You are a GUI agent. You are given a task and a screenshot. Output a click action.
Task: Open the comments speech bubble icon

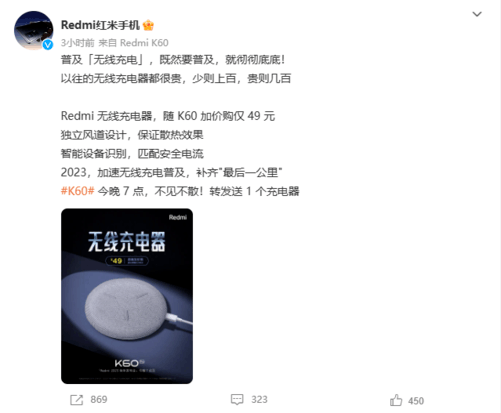click(x=237, y=399)
